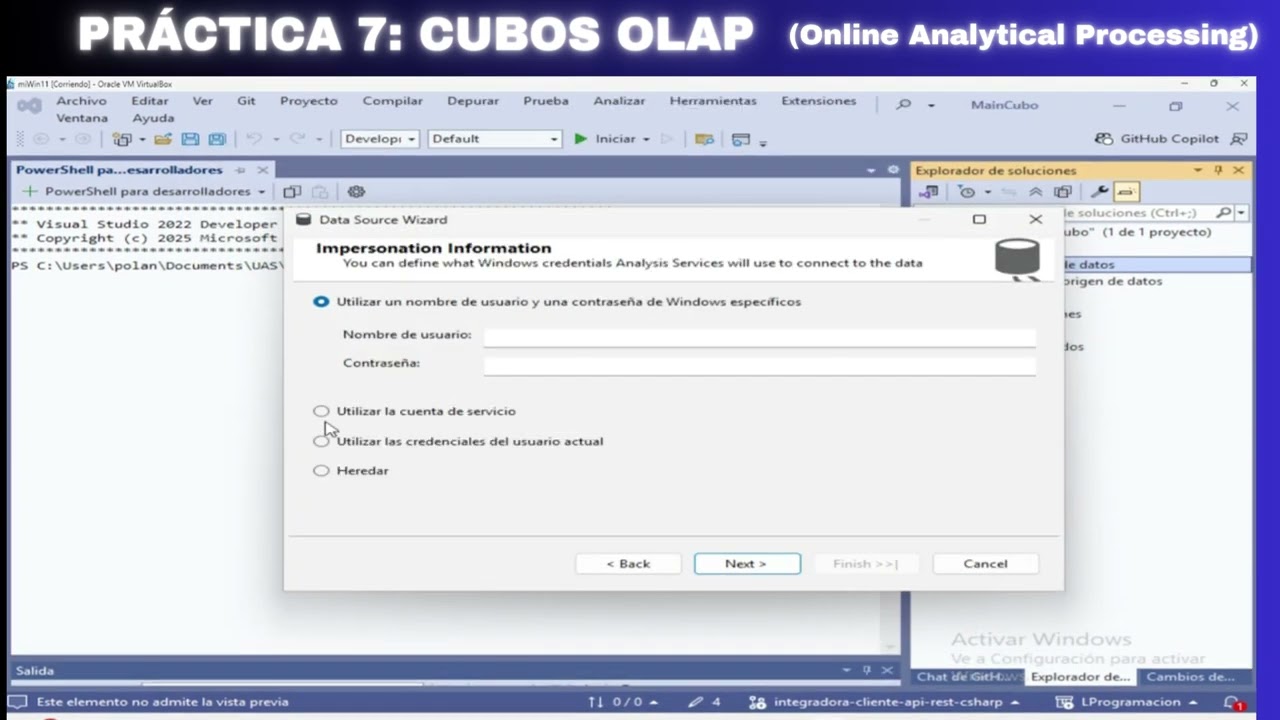Open the new project icon dropdown arrow

pyautogui.click(x=142, y=140)
